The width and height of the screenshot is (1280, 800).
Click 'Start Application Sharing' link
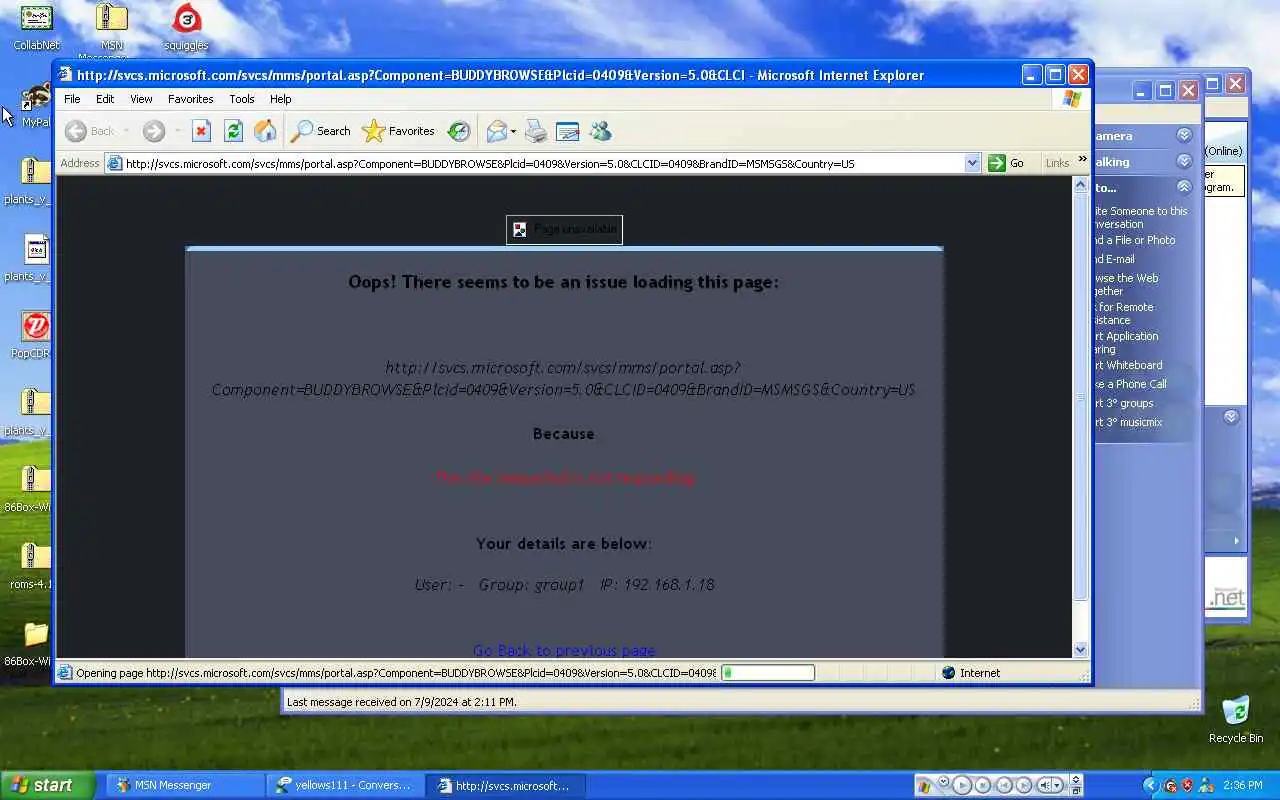point(1127,342)
